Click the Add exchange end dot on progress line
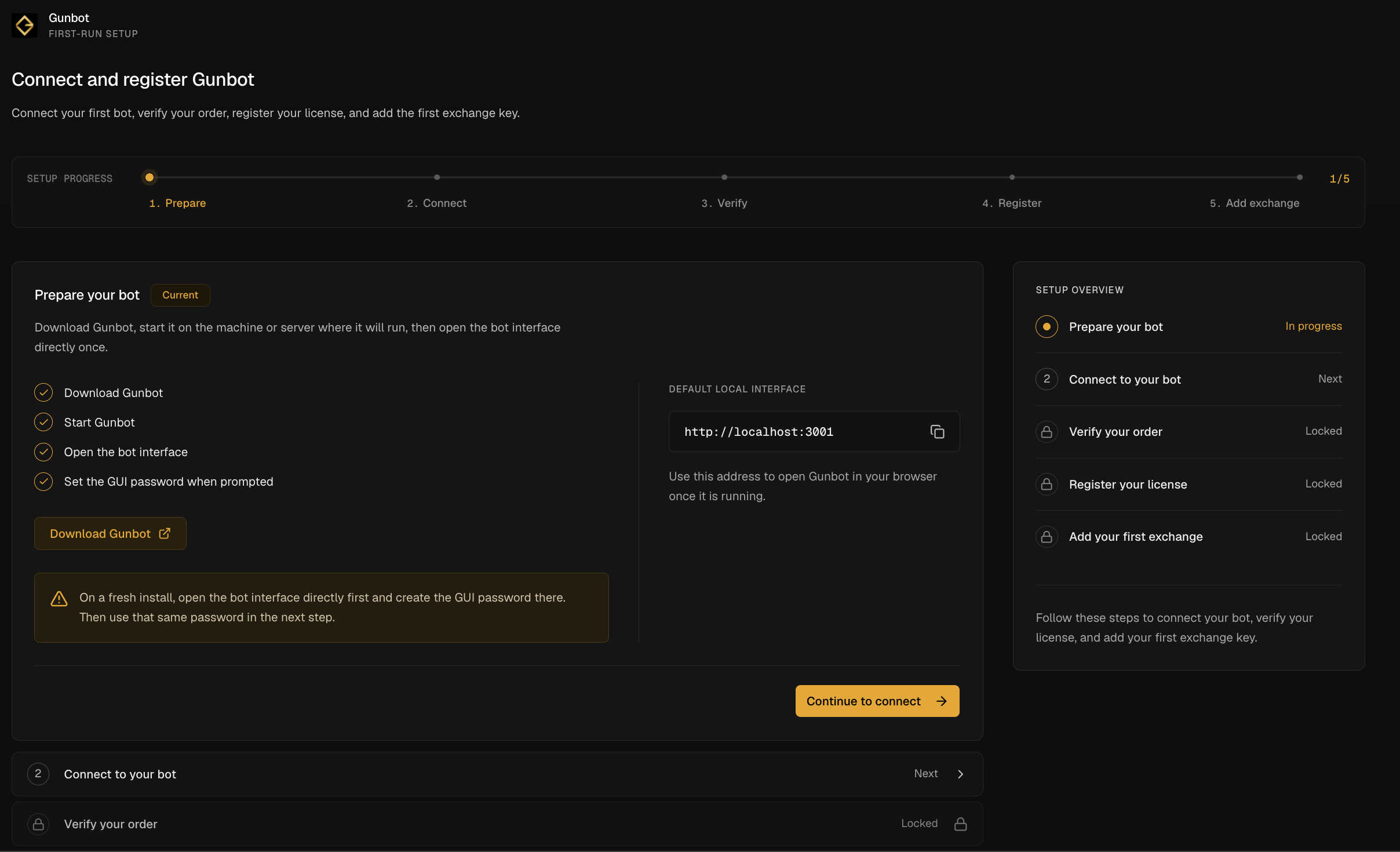 pos(1300,177)
